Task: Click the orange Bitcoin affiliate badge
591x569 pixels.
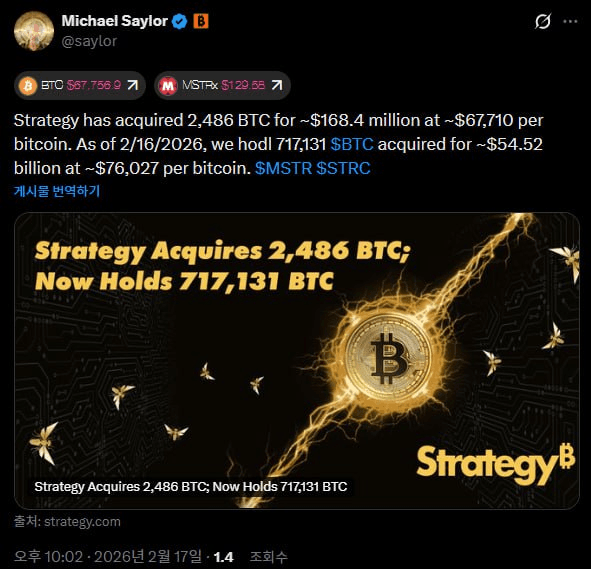Action: 201,21
